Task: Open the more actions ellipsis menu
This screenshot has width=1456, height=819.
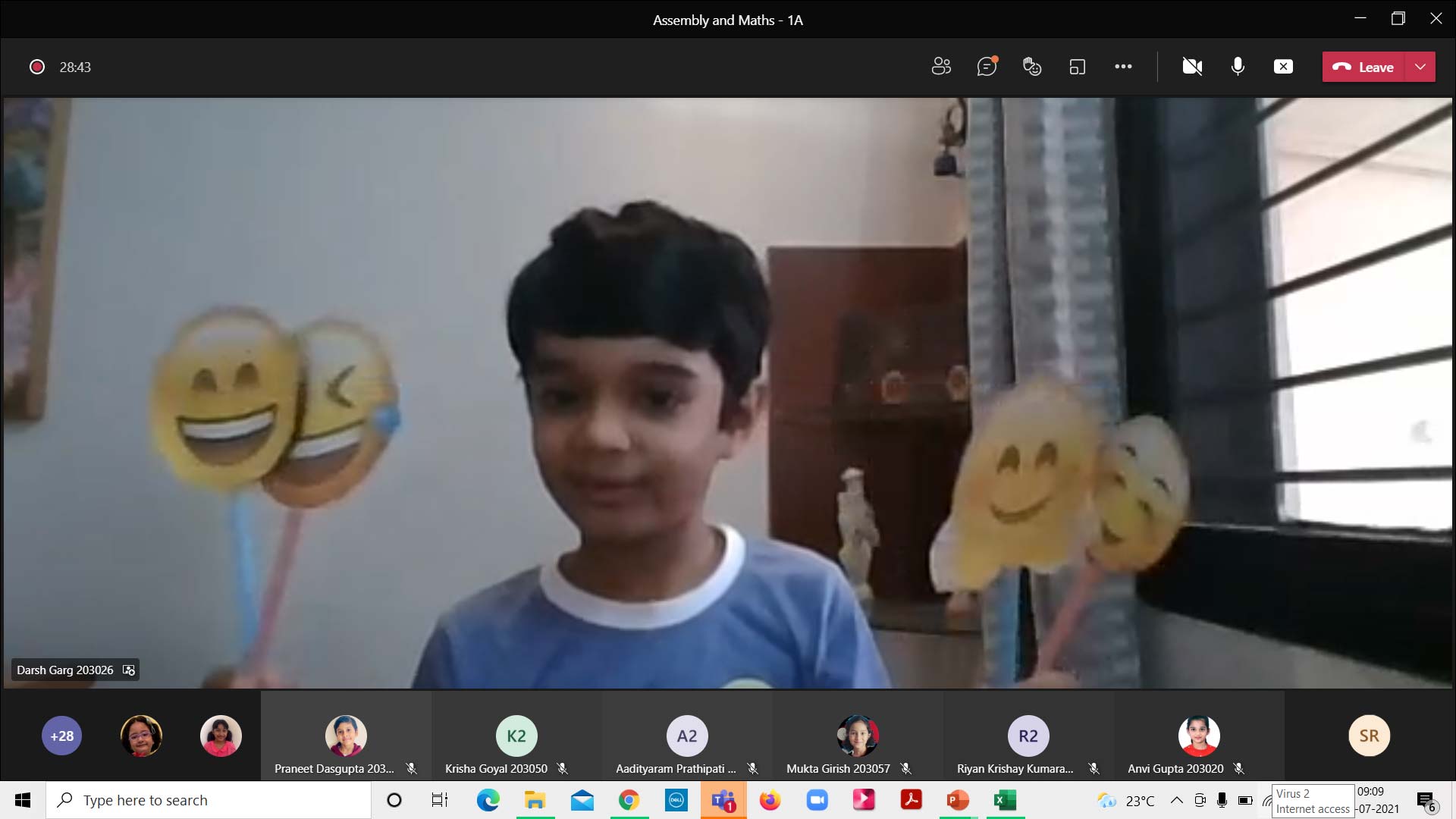Action: tap(1123, 67)
